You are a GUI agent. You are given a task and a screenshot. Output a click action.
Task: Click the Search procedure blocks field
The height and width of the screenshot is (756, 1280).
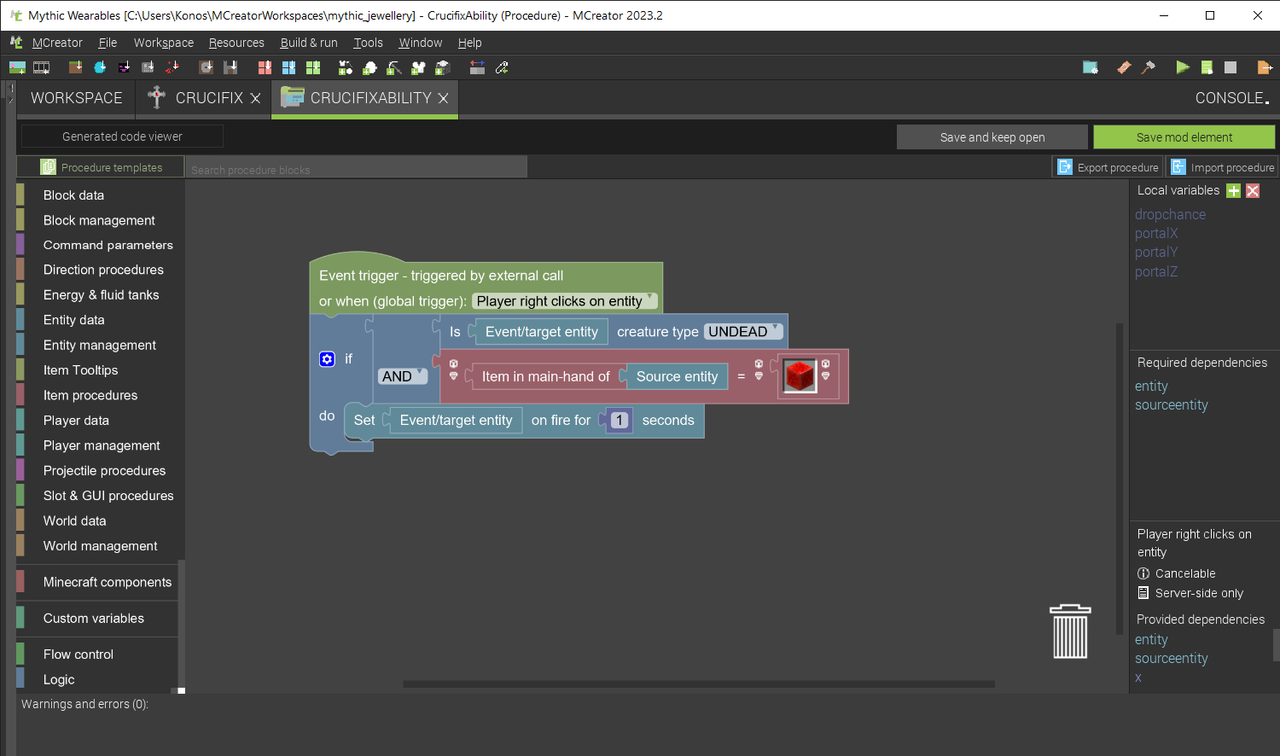click(356, 168)
